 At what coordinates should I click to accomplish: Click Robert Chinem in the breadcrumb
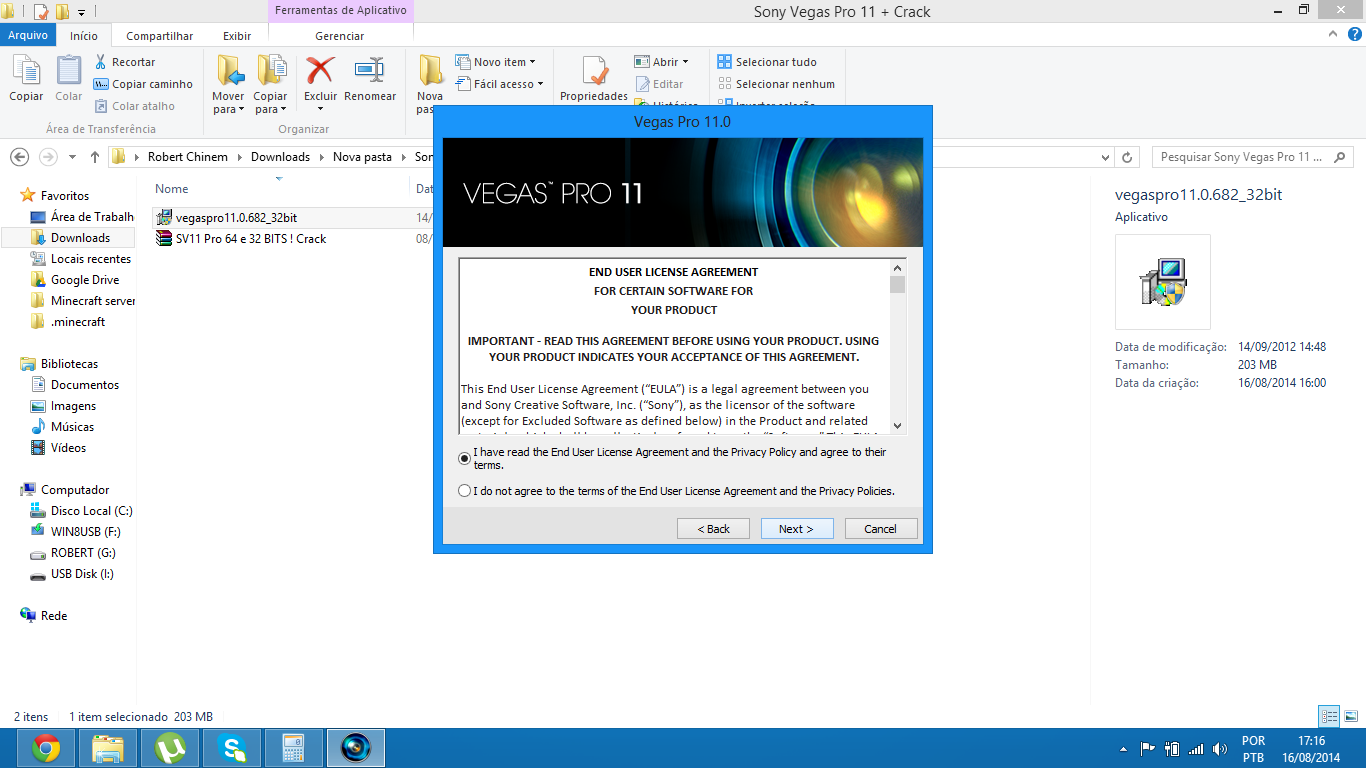pyautogui.click(x=188, y=157)
